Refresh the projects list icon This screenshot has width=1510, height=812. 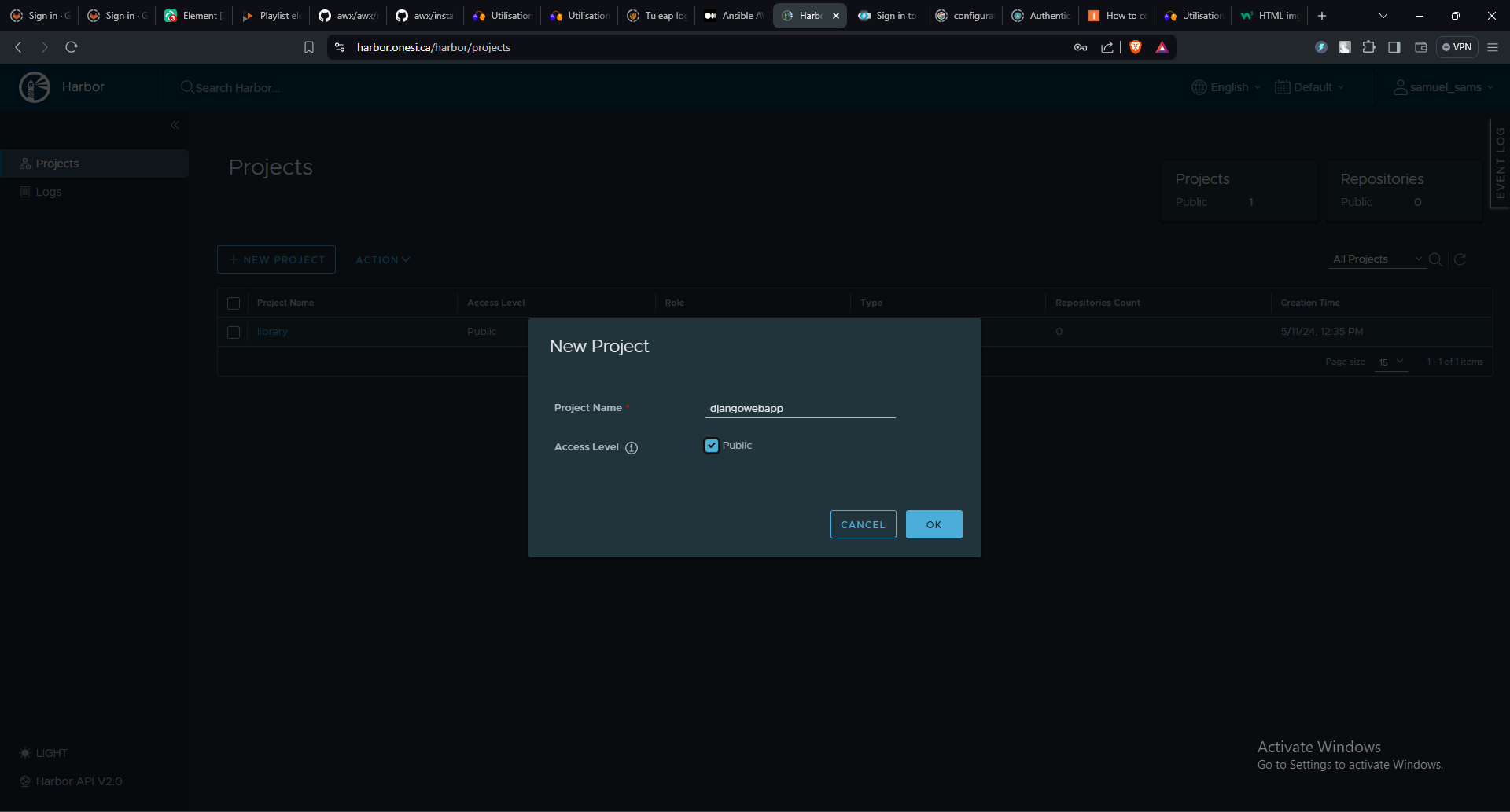click(x=1460, y=259)
